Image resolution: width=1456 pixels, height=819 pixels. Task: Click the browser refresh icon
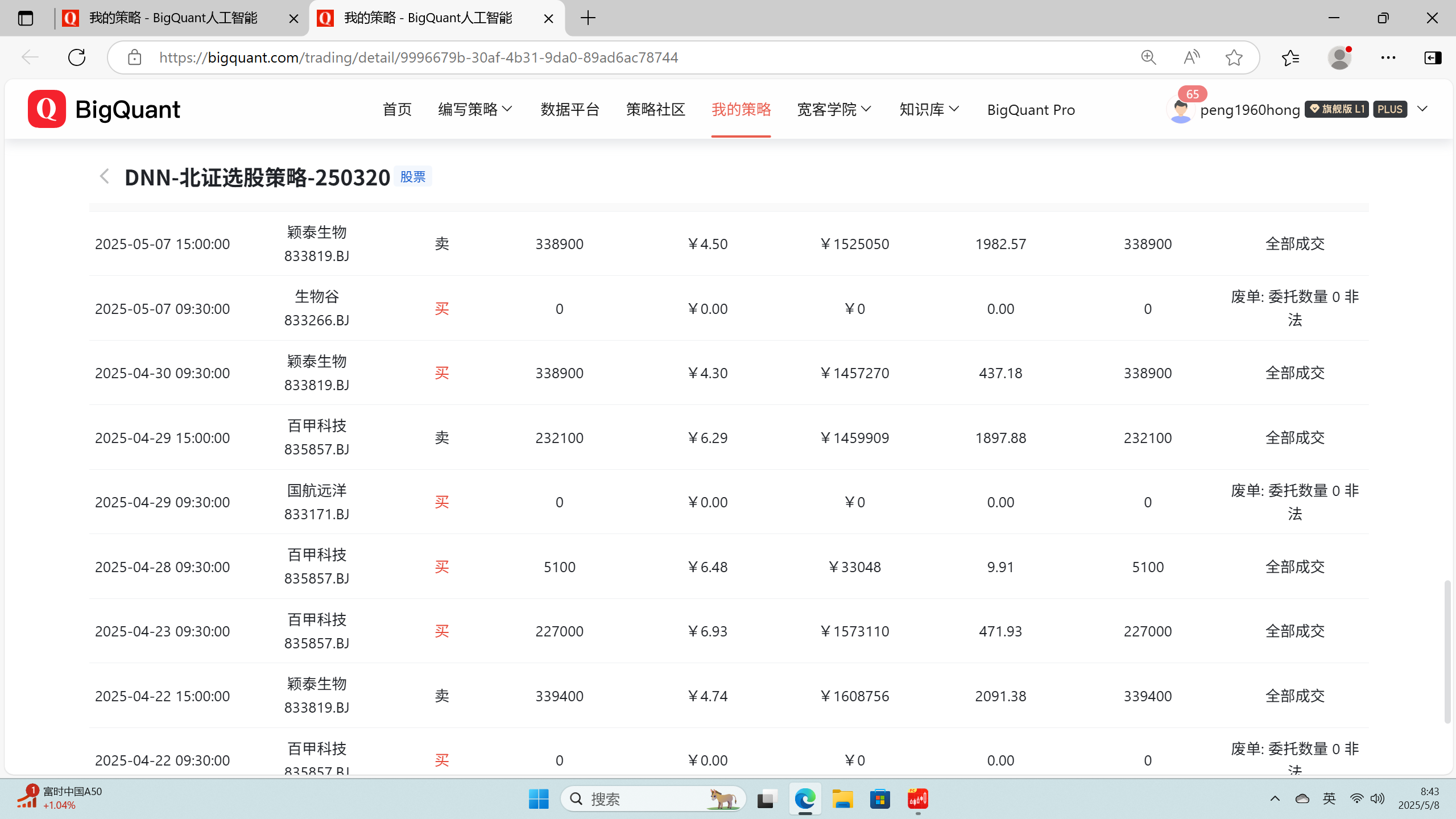click(77, 57)
